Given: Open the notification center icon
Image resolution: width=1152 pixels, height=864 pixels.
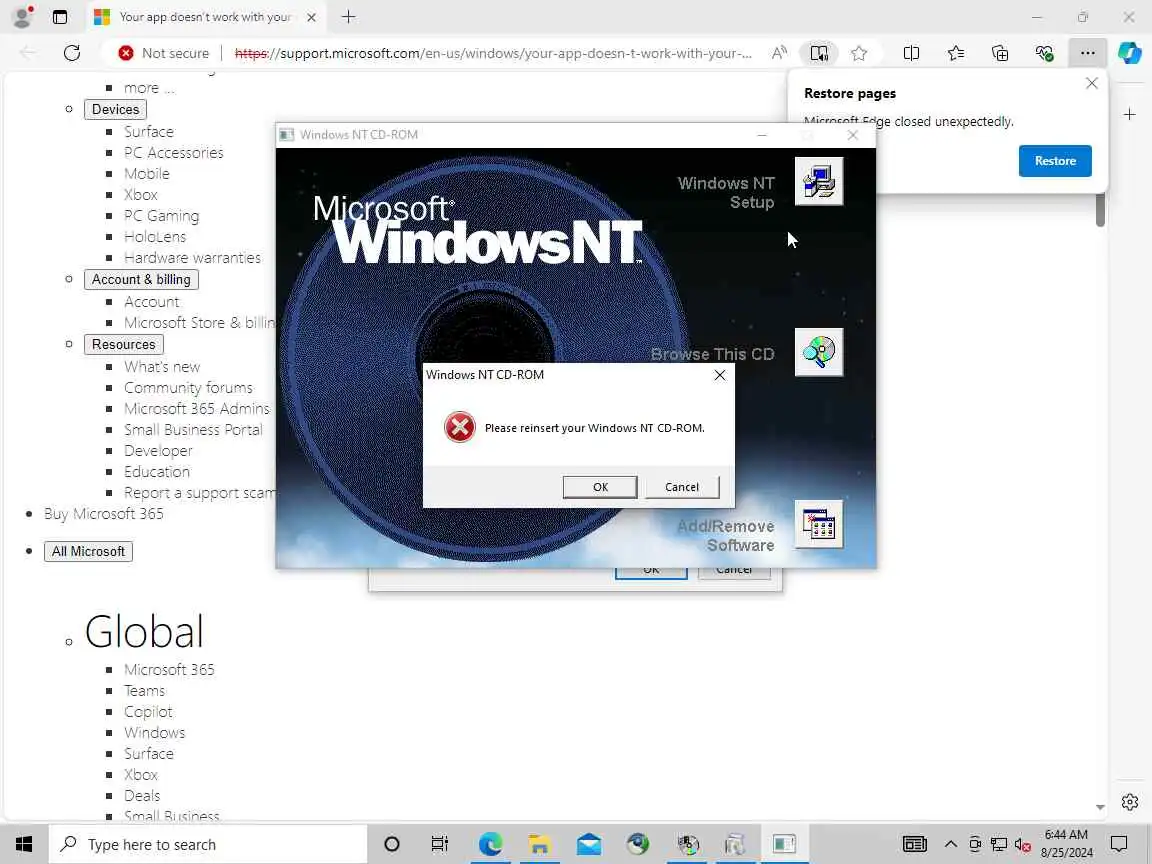Looking at the screenshot, I should [x=1119, y=844].
